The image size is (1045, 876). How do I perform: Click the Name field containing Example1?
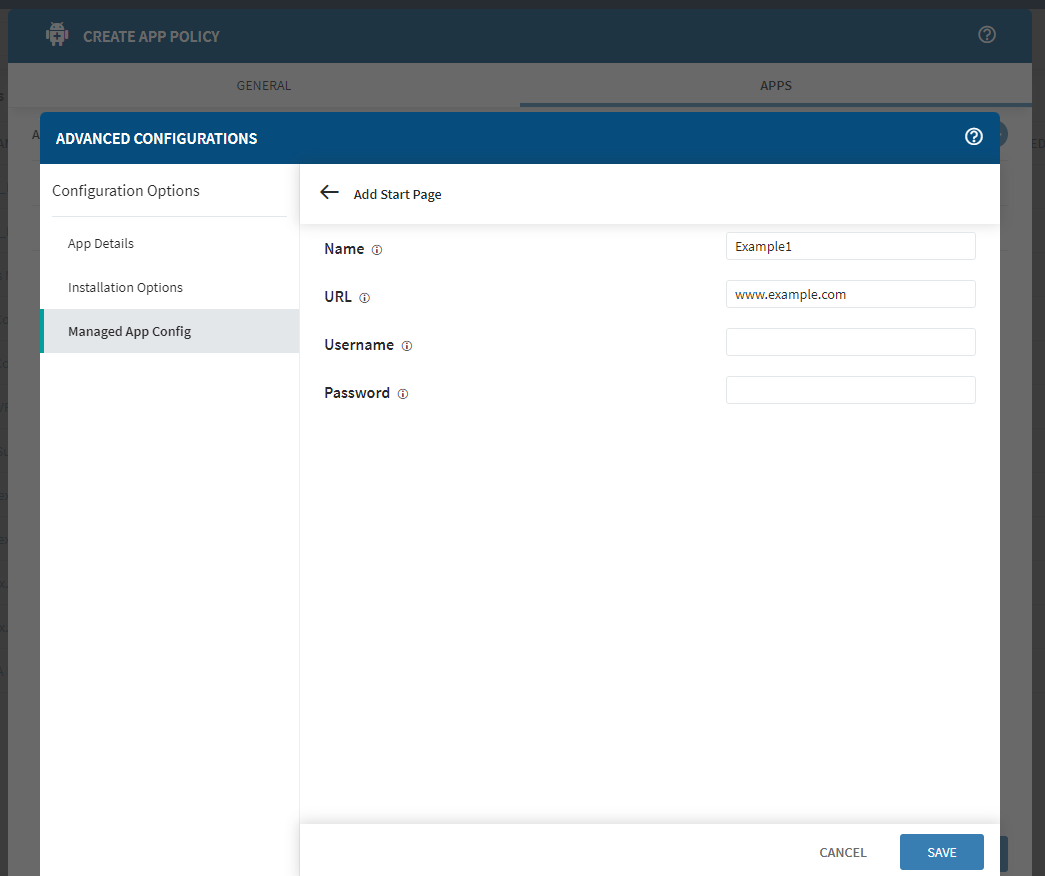850,246
